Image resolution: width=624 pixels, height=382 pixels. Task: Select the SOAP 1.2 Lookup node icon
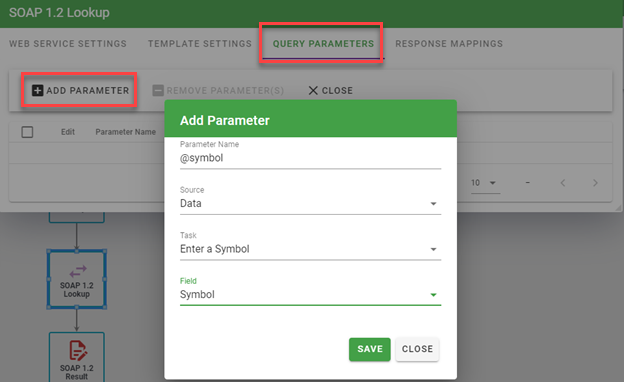pos(78,271)
